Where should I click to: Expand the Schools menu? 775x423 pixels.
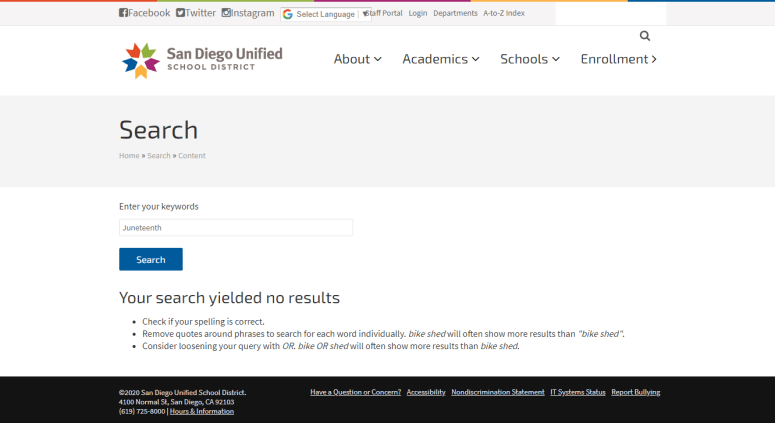coord(529,59)
